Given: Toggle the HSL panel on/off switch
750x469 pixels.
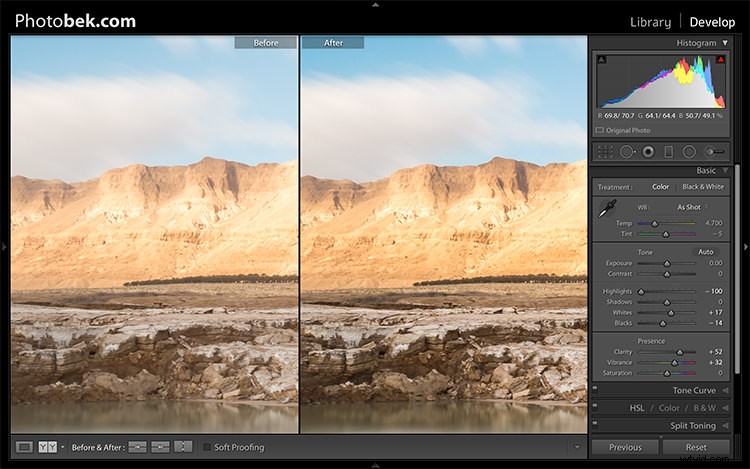Looking at the screenshot, I should coord(595,406).
